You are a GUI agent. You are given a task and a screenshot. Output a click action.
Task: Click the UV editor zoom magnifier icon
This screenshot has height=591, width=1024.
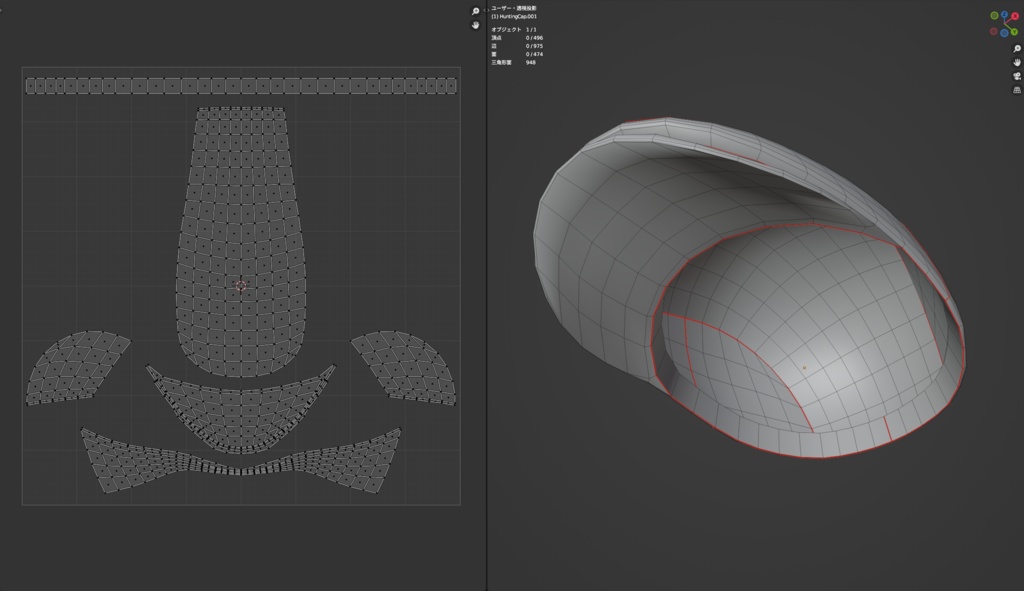tap(475, 11)
